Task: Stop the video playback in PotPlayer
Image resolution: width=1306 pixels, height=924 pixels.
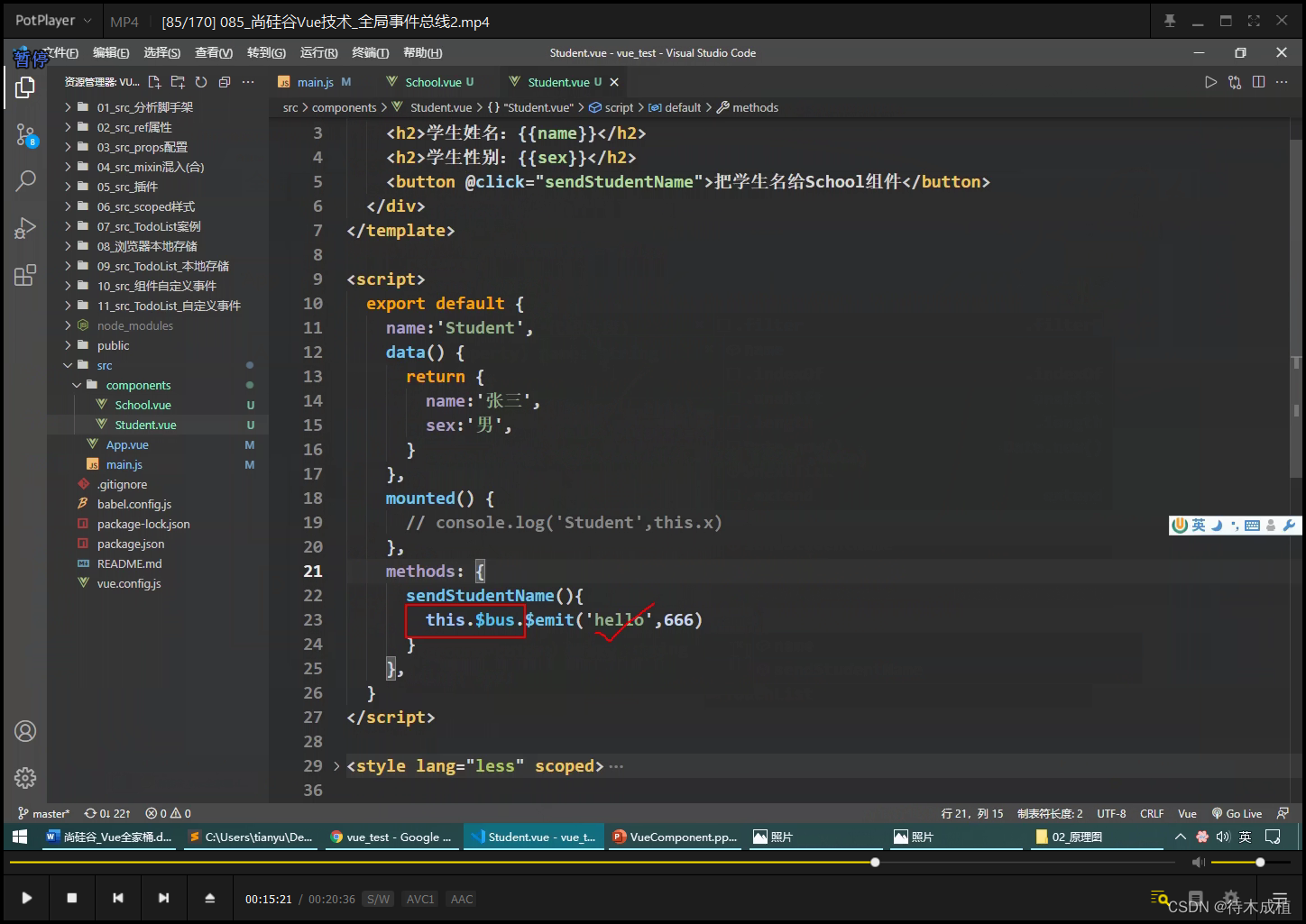Action: [x=72, y=898]
